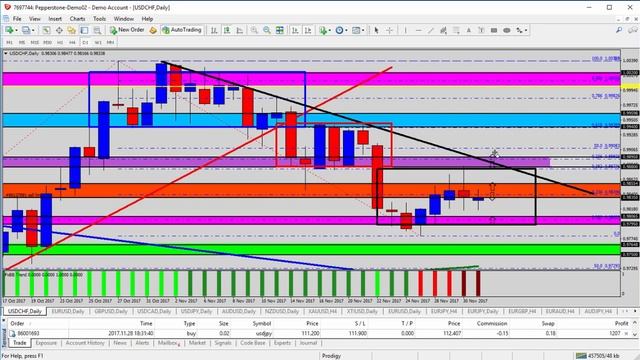
Task: Draw a horizontal line tool
Action: [x=418, y=30]
